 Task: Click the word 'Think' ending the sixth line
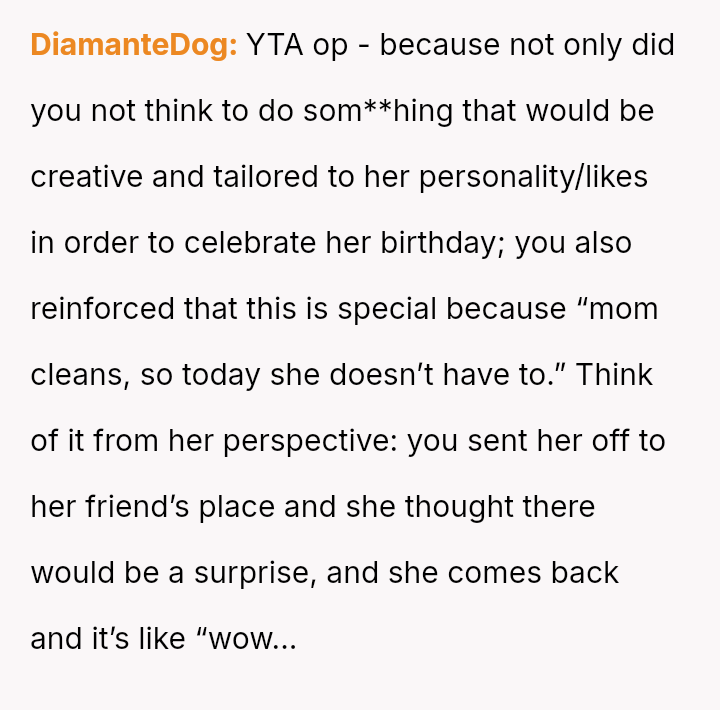click(x=614, y=375)
